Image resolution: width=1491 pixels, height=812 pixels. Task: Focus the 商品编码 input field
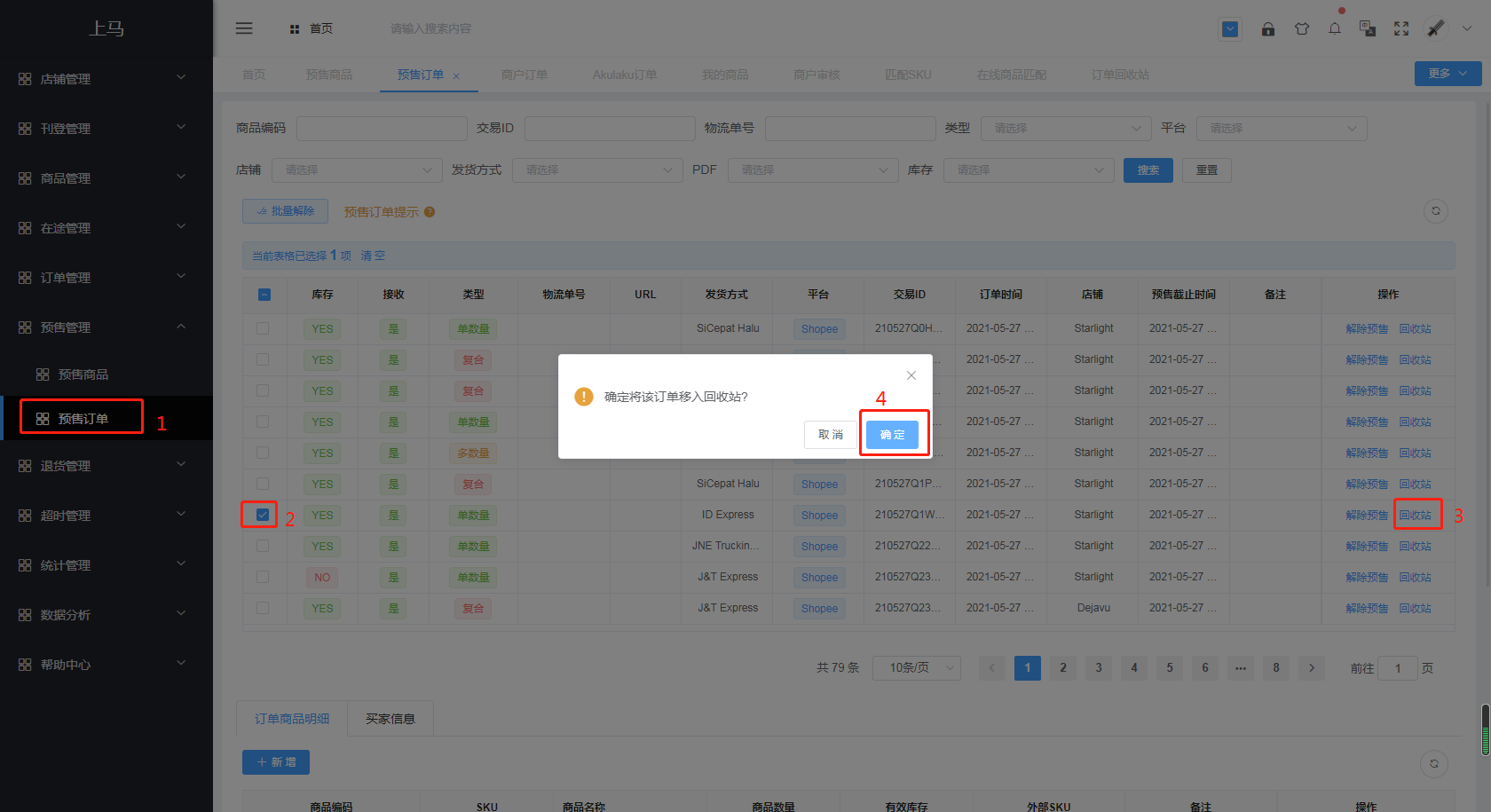[382, 129]
